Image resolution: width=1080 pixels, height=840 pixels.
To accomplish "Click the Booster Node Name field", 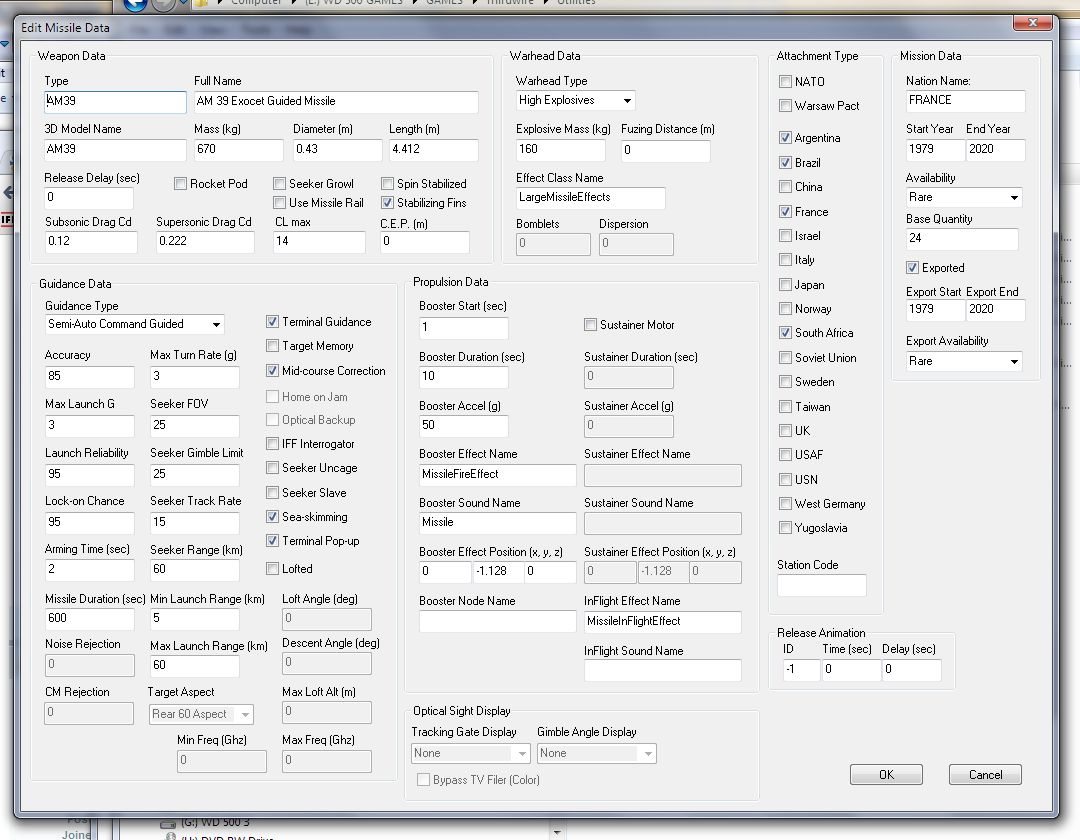I will pyautogui.click(x=497, y=622).
